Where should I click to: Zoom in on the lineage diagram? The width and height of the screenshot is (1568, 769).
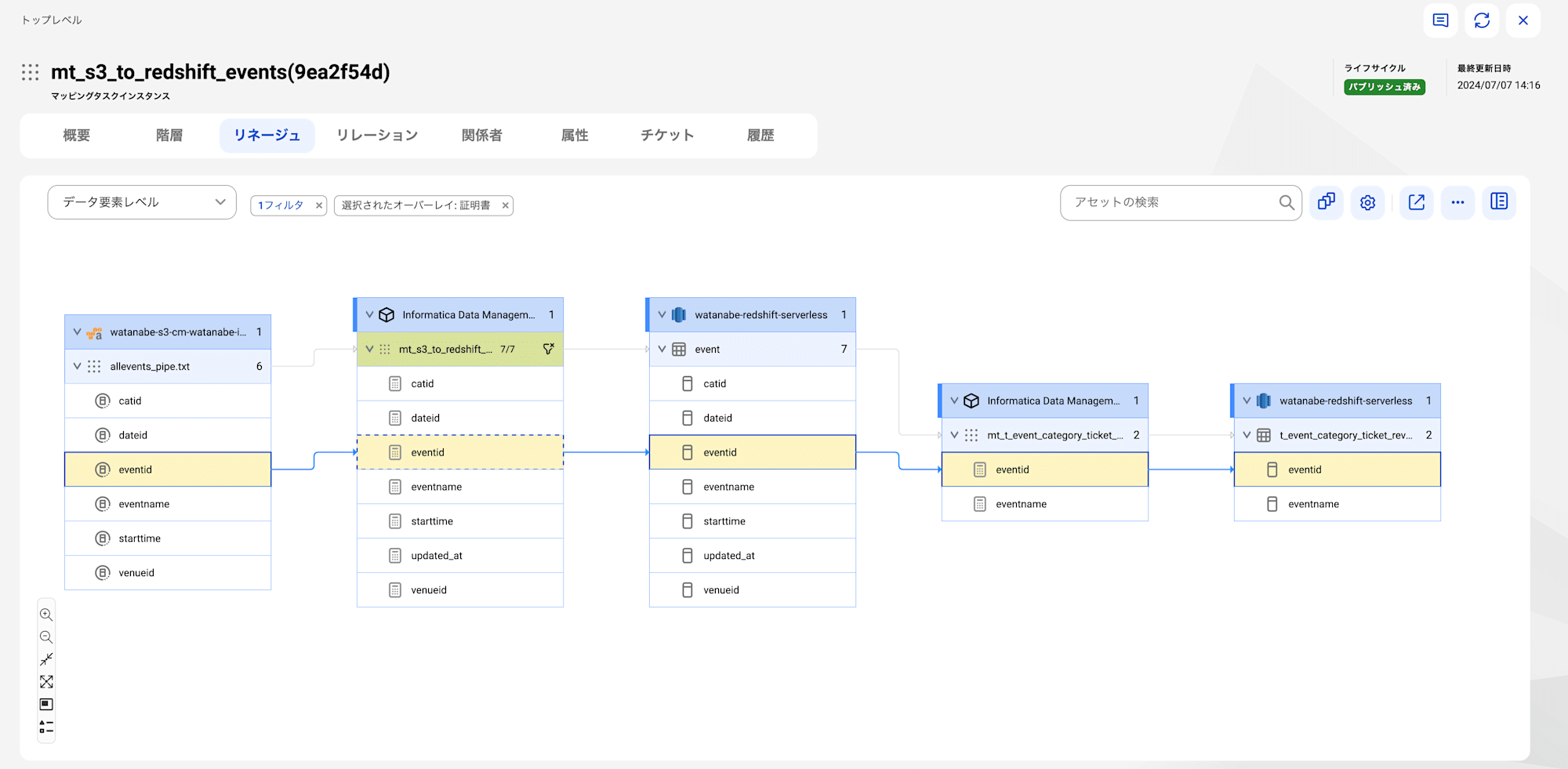[46, 615]
